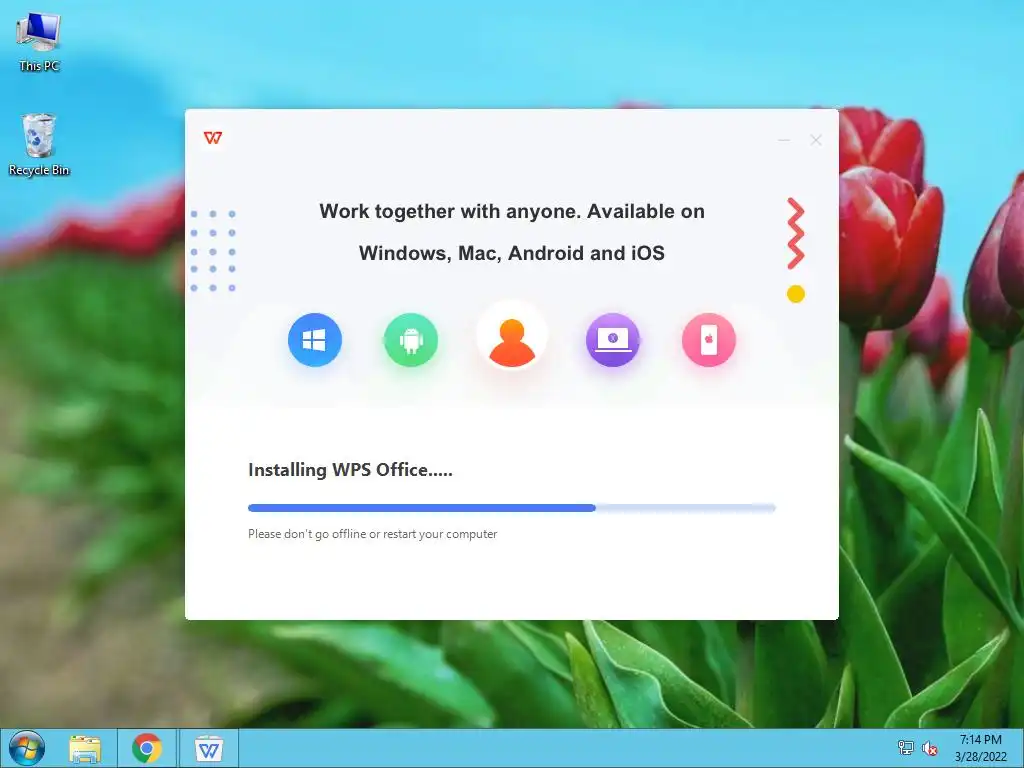Click the muted volume tray icon
The height and width of the screenshot is (768, 1024).
(x=930, y=748)
